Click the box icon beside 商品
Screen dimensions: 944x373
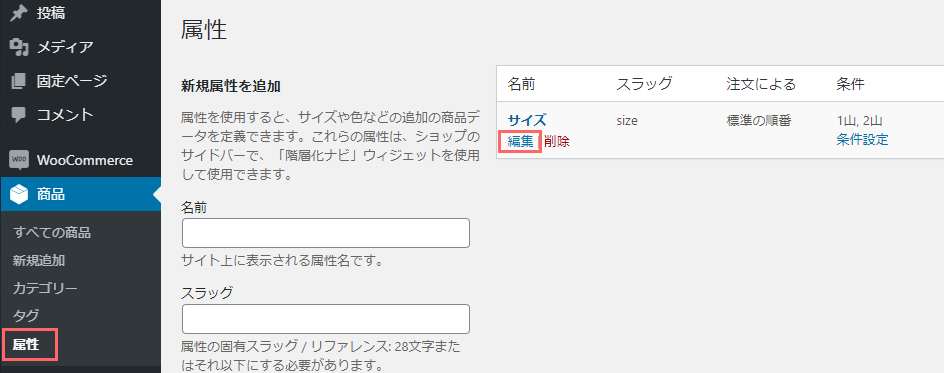(19, 194)
